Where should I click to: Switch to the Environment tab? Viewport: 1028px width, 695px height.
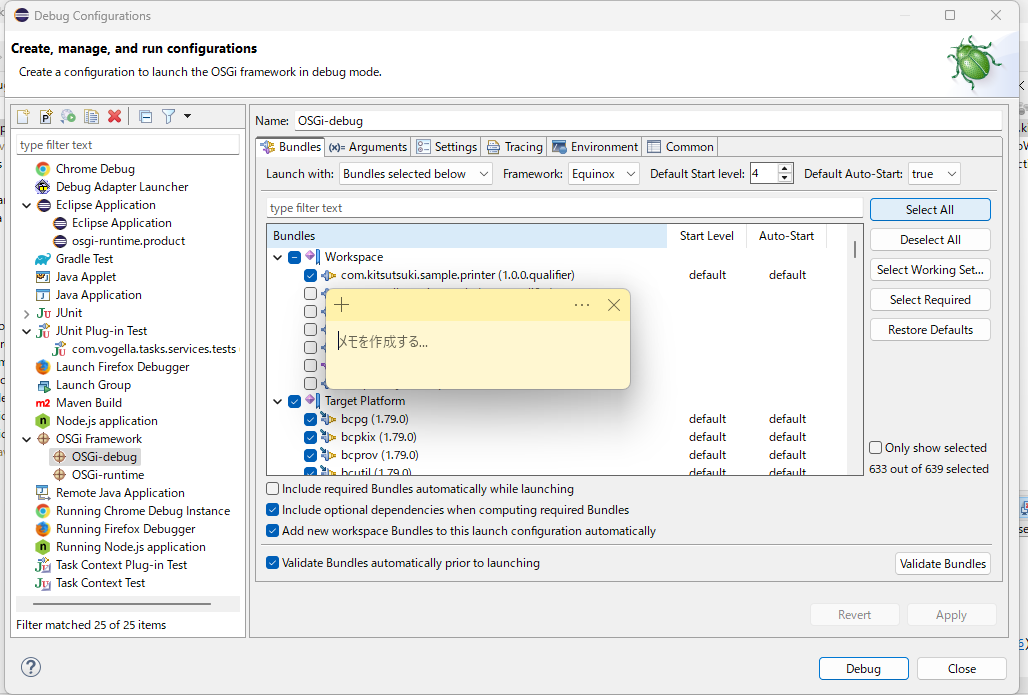click(595, 147)
